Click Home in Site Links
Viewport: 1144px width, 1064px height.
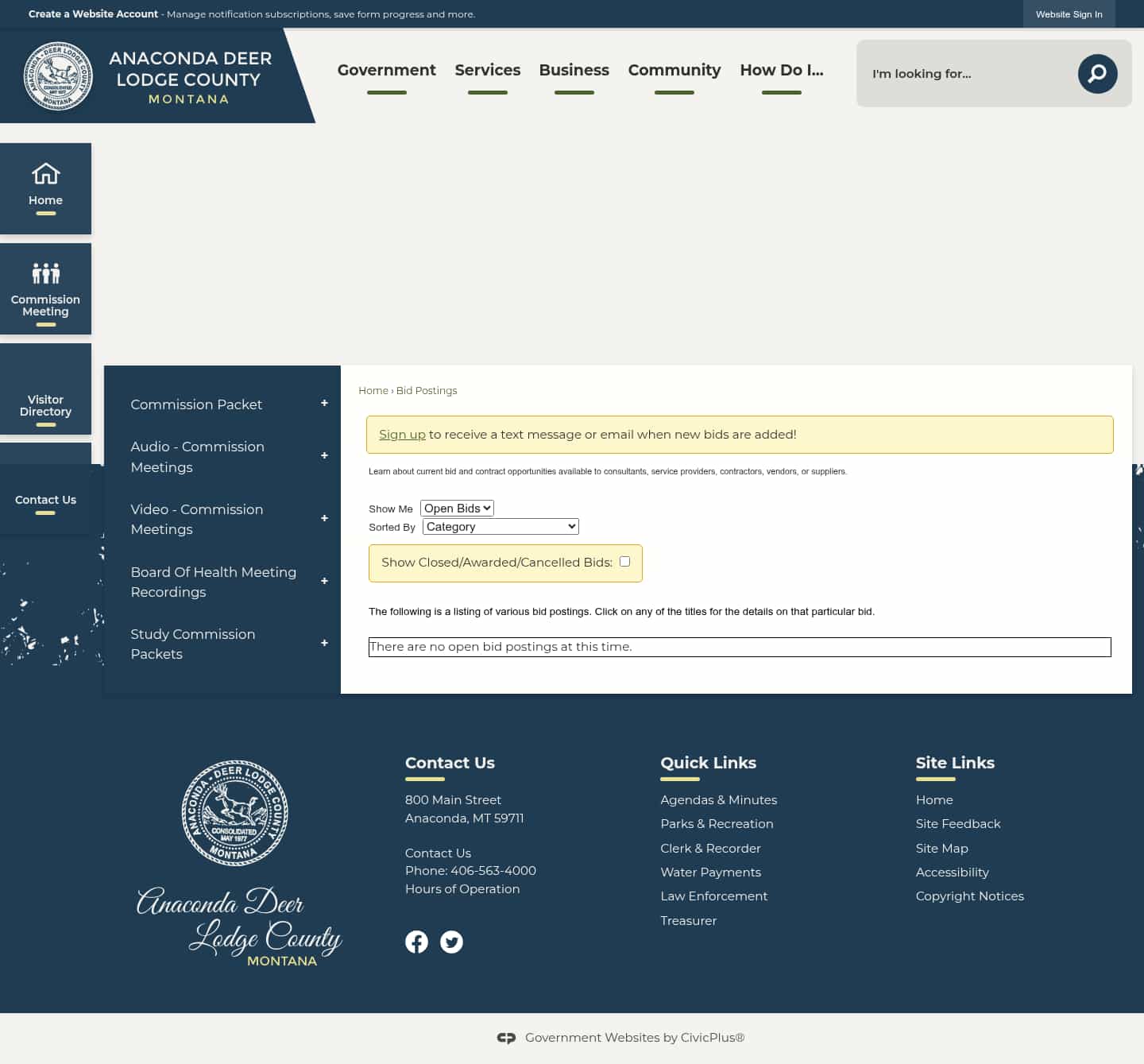point(934,799)
